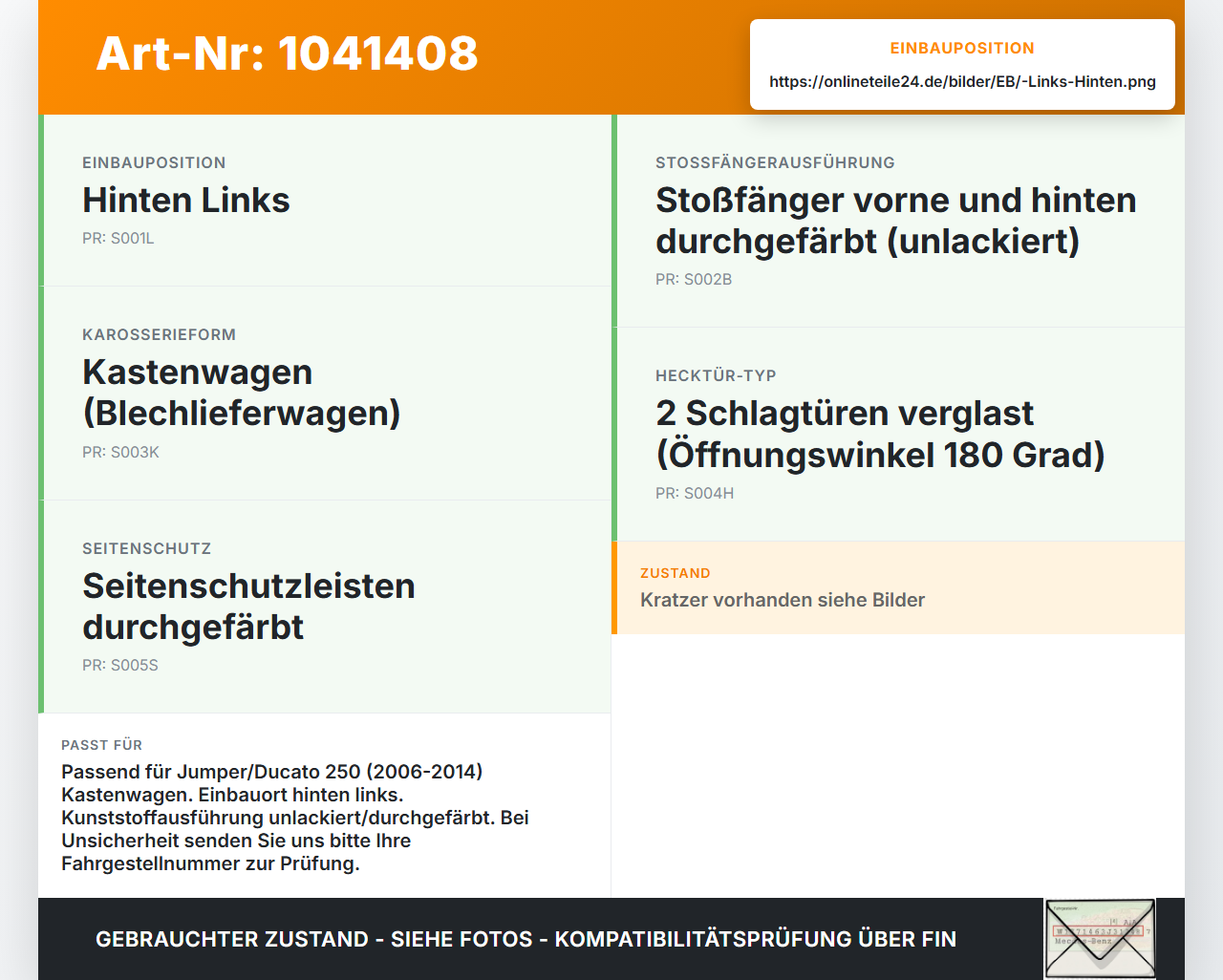
Task: Click PR code S004H
Action: tap(695, 493)
